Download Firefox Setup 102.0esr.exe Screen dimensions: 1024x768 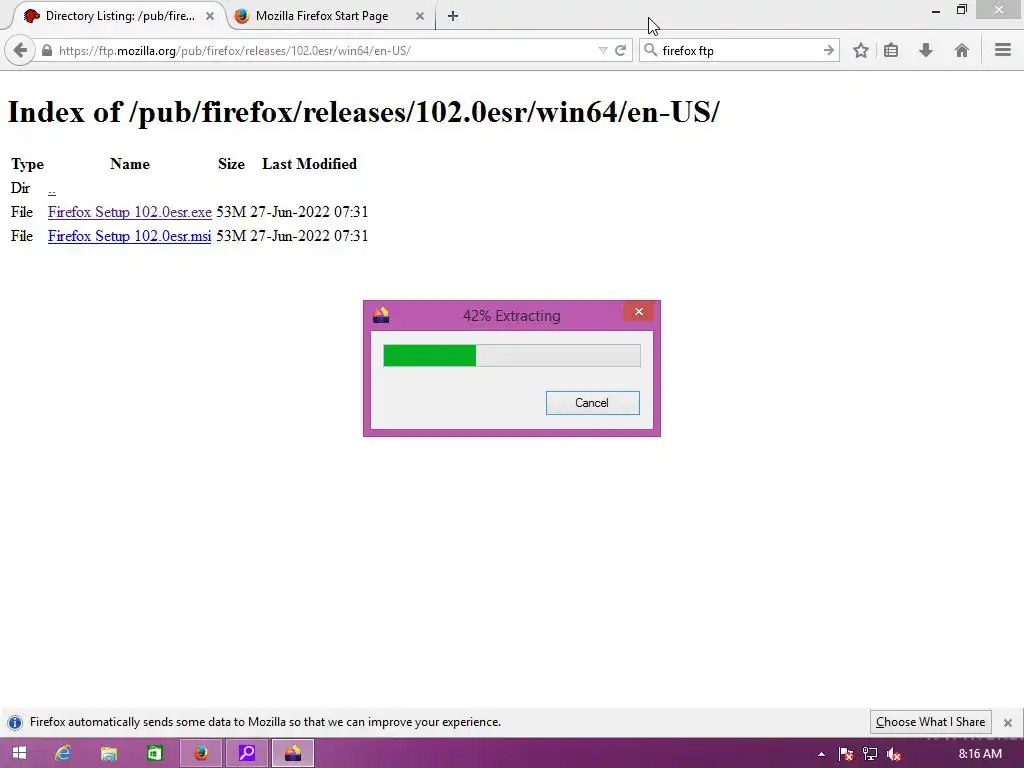[x=129, y=212]
